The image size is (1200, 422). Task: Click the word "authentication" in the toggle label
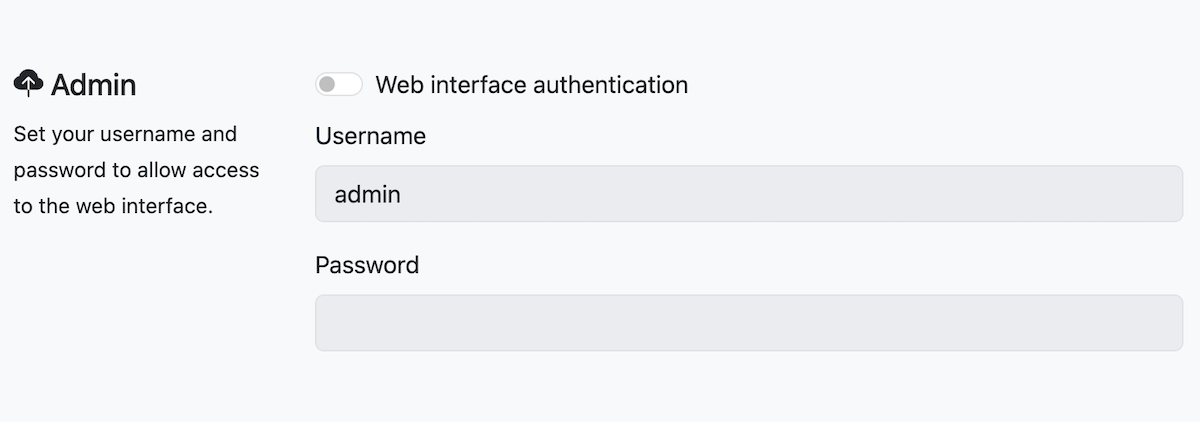pos(610,85)
